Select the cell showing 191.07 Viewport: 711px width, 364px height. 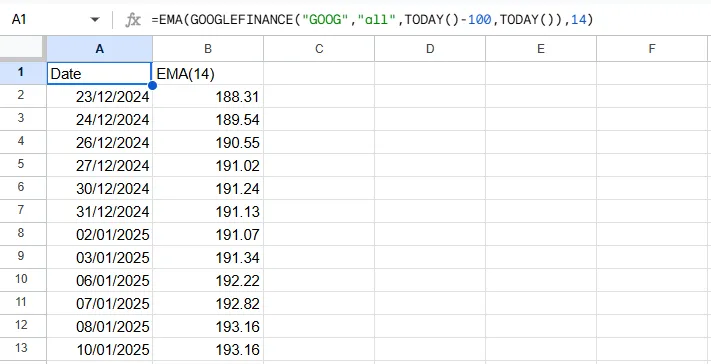click(x=208, y=234)
